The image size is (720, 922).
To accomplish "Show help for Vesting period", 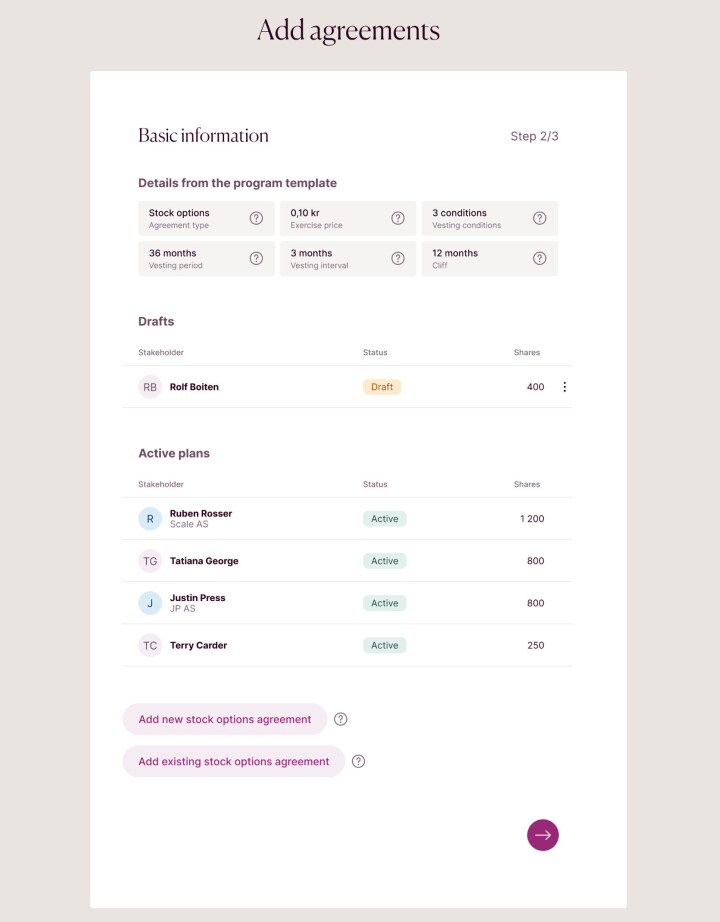I will click(x=256, y=258).
